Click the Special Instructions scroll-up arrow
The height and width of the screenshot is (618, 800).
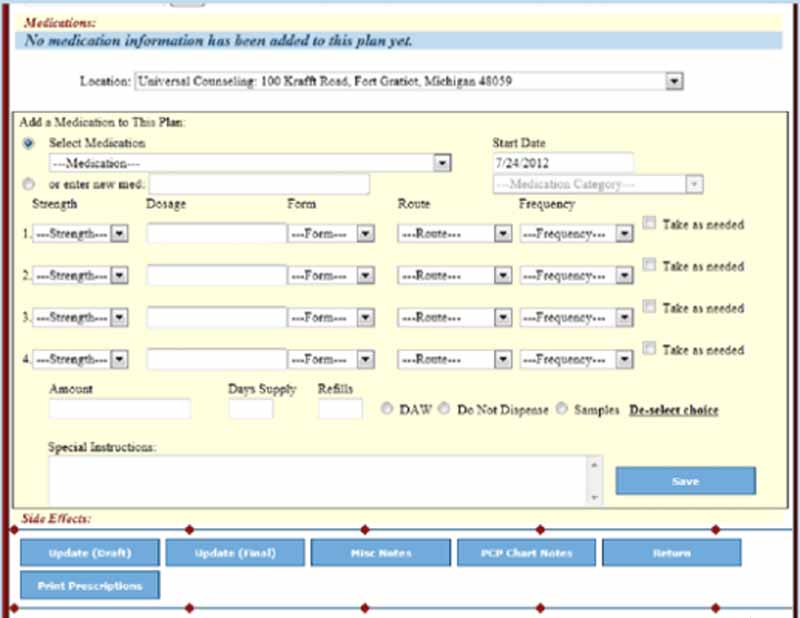click(594, 465)
